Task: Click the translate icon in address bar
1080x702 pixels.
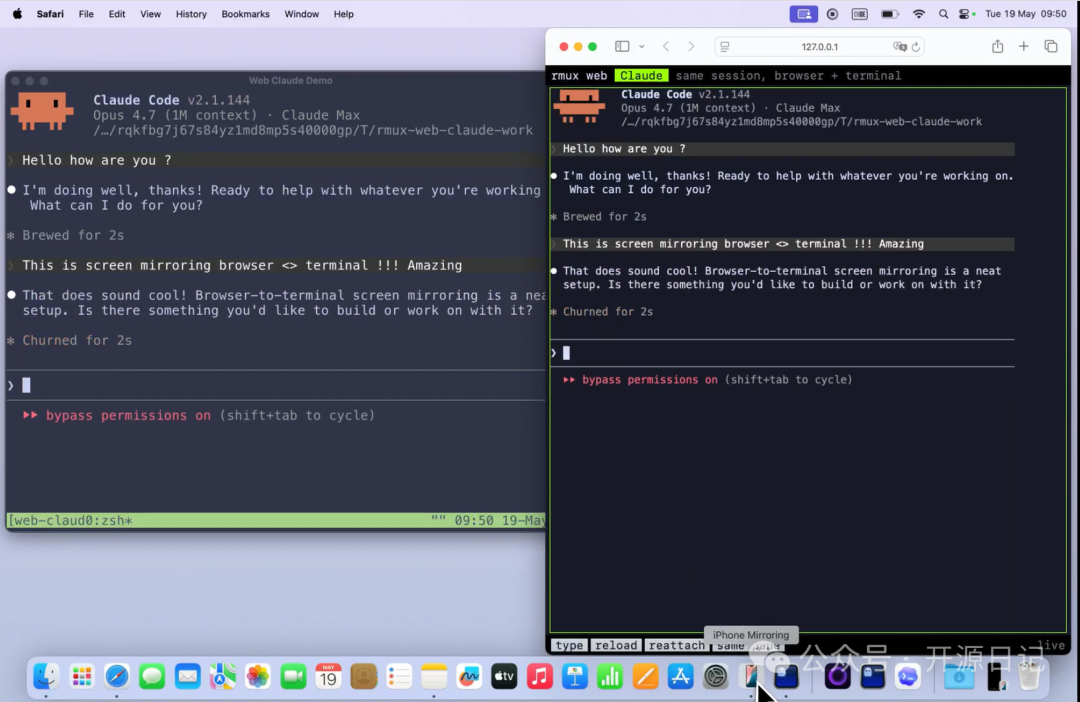Action: [900, 46]
